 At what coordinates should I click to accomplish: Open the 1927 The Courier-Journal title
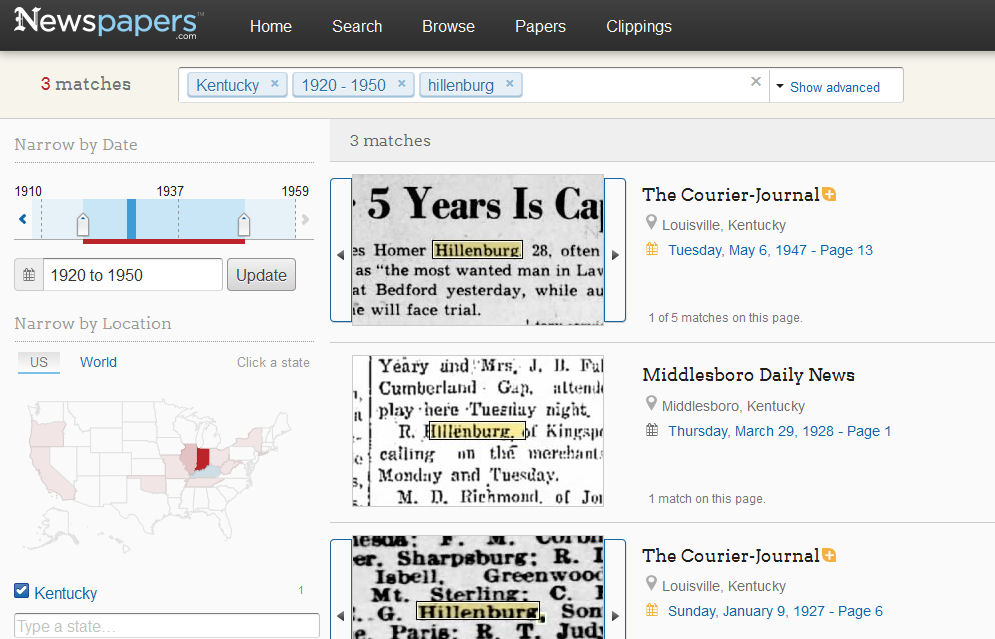coord(730,556)
